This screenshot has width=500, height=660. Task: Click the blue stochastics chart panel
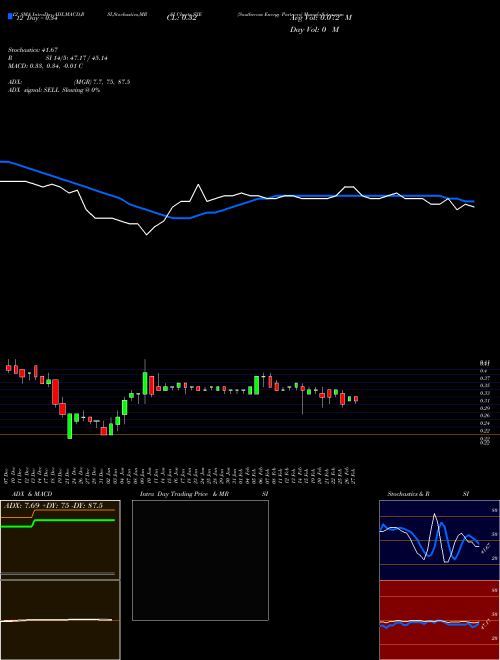point(439,540)
